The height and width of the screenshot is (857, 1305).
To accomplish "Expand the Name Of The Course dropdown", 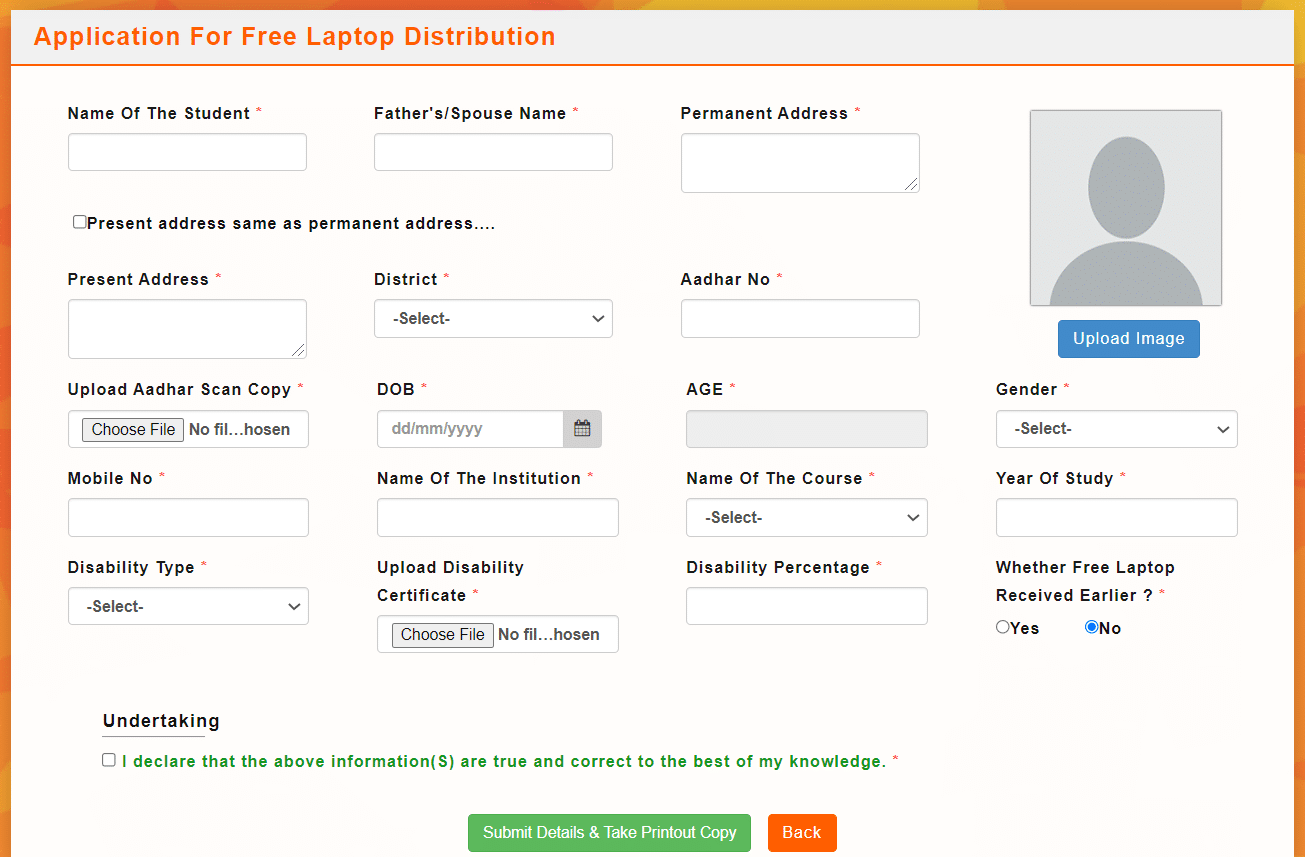I will (x=806, y=517).
